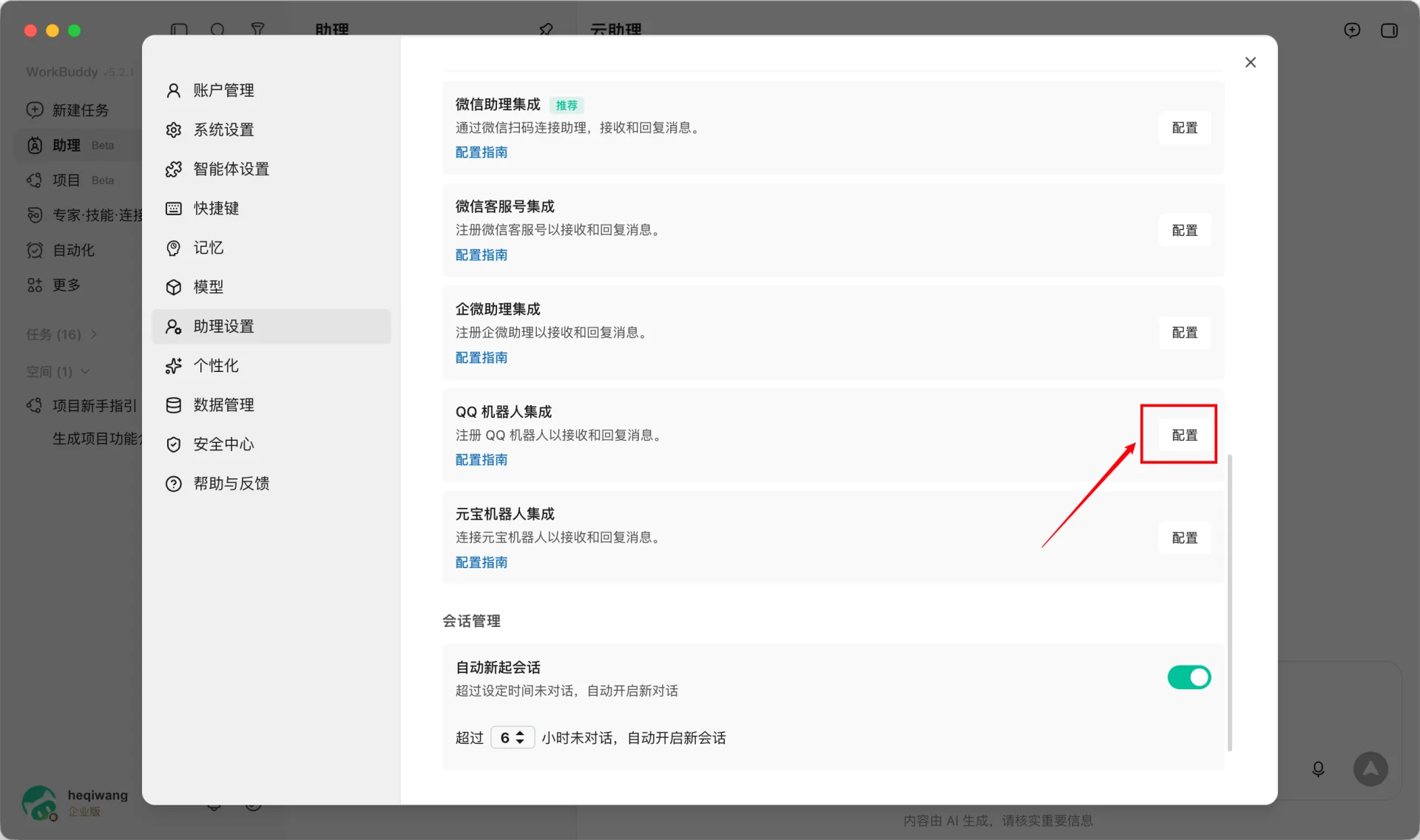Click the 账户管理 person icon
The height and width of the screenshot is (840, 1420).
(x=174, y=90)
